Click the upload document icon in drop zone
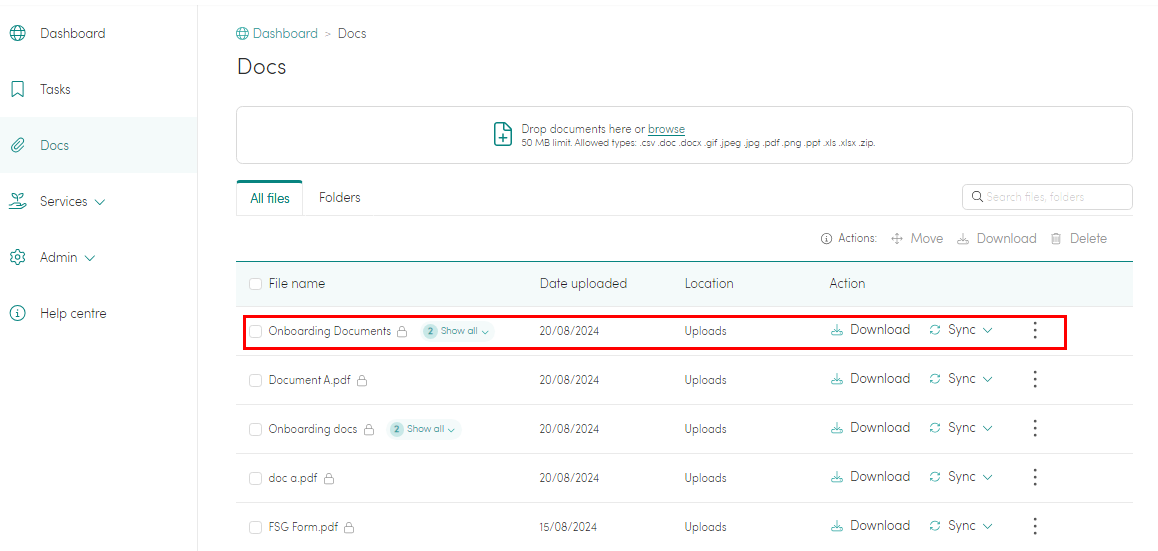This screenshot has width=1158, height=551. pos(504,135)
